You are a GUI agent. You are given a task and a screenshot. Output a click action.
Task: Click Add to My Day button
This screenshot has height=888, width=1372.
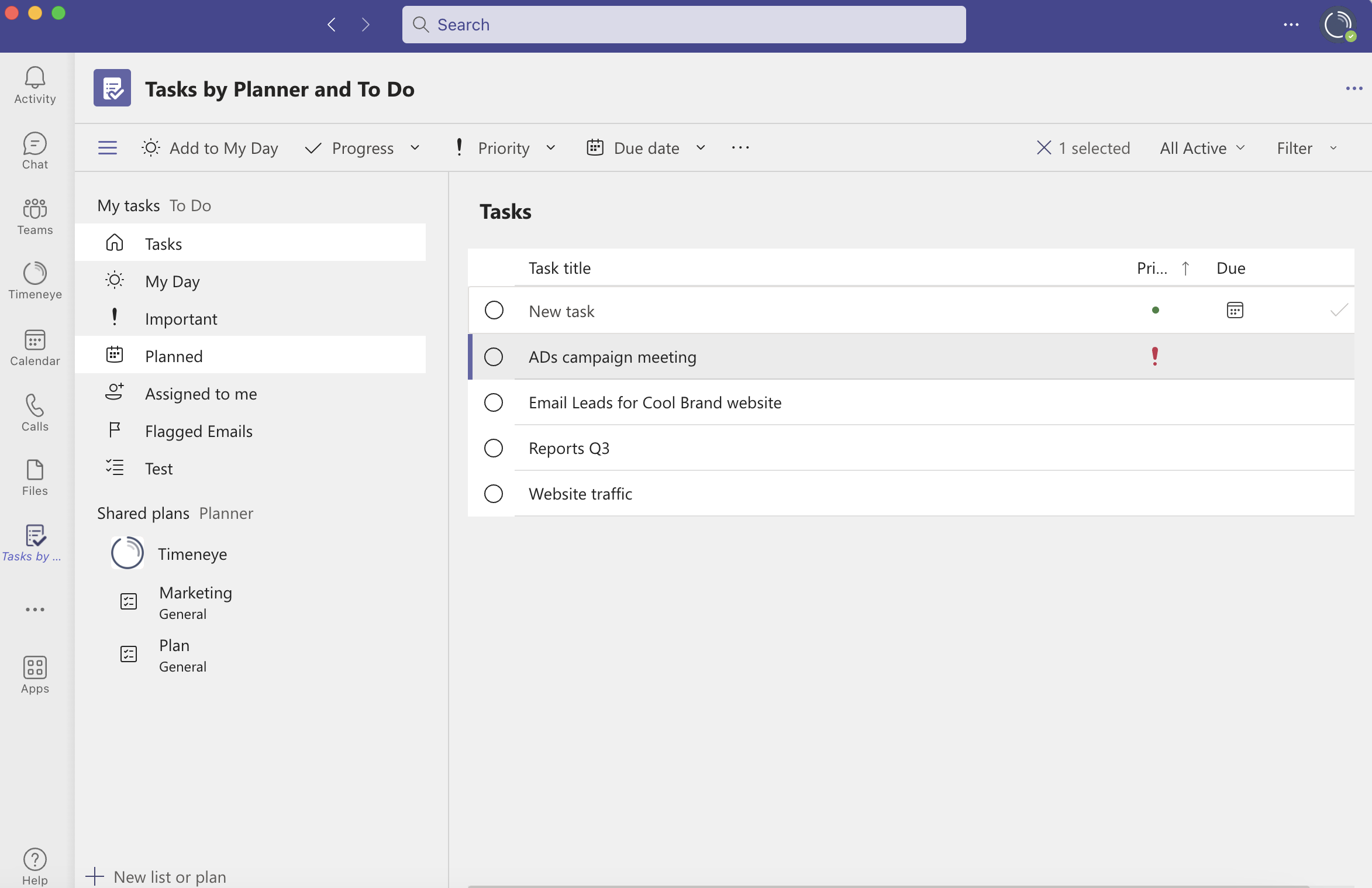tap(208, 147)
